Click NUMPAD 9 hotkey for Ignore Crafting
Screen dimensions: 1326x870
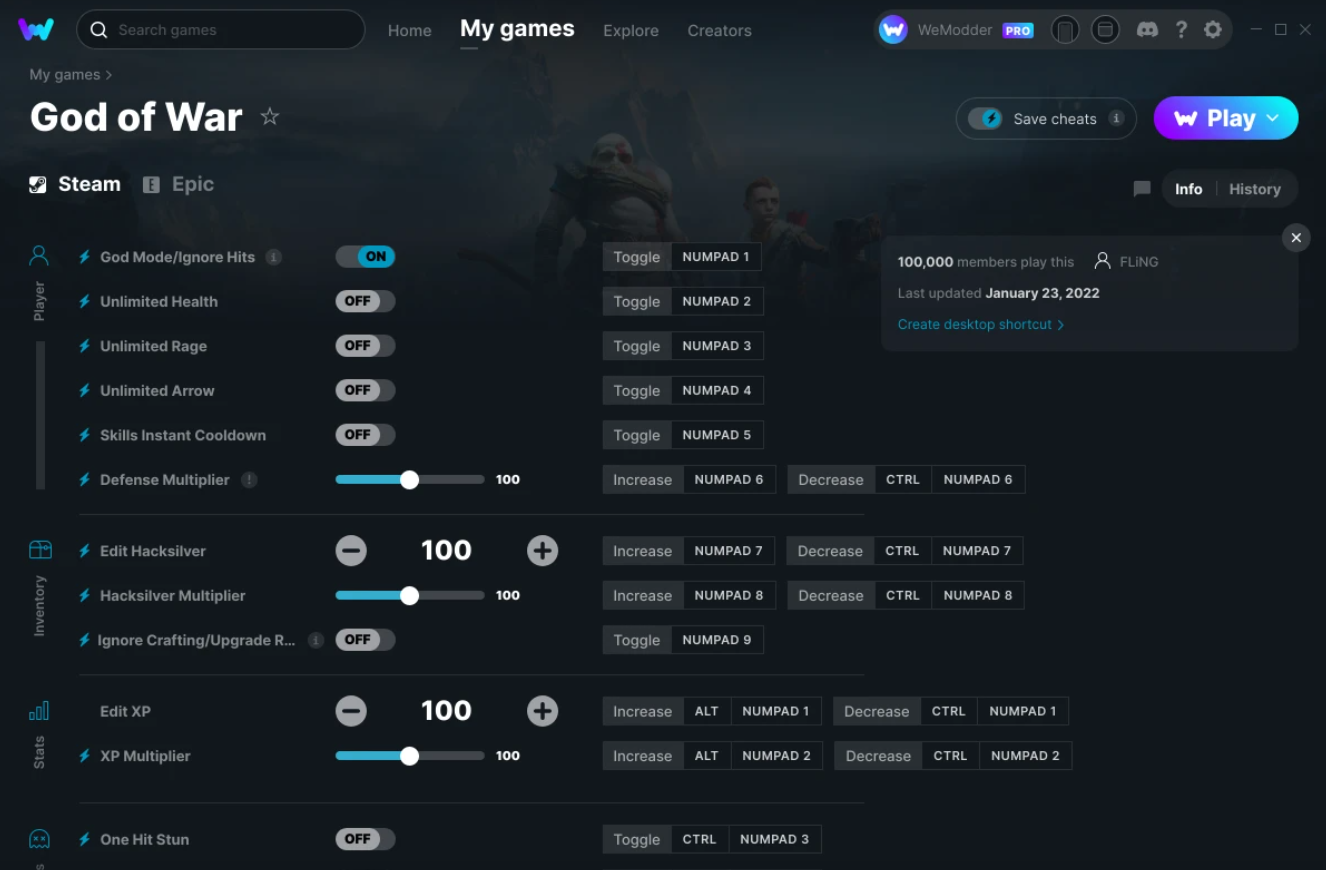716,640
